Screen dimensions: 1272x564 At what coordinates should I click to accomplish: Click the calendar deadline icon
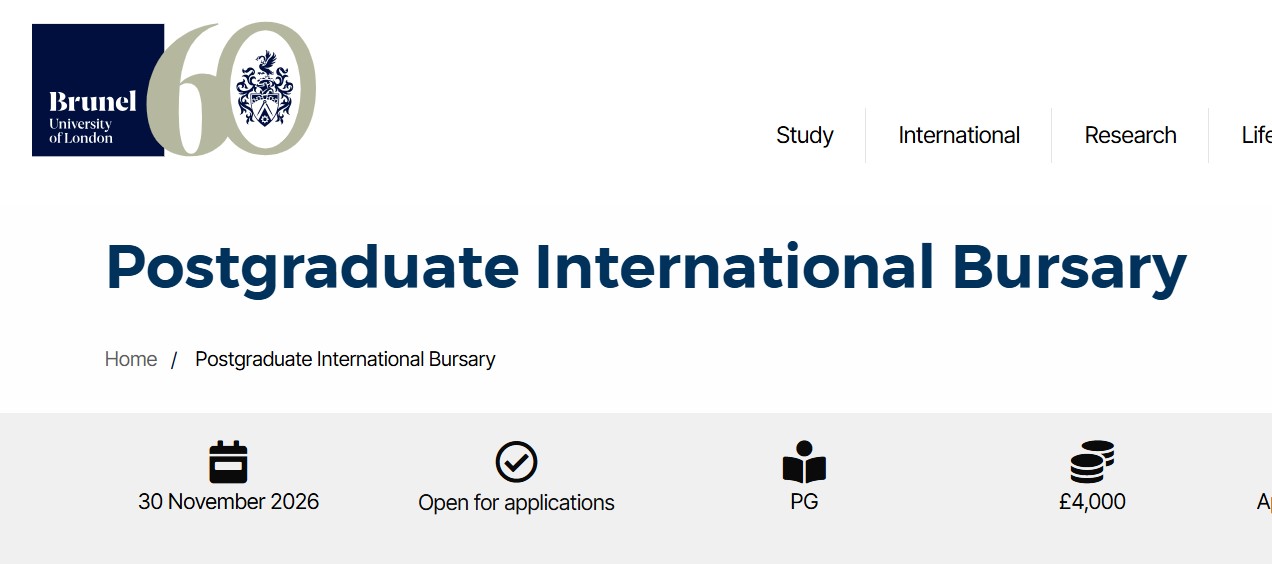(x=228, y=462)
